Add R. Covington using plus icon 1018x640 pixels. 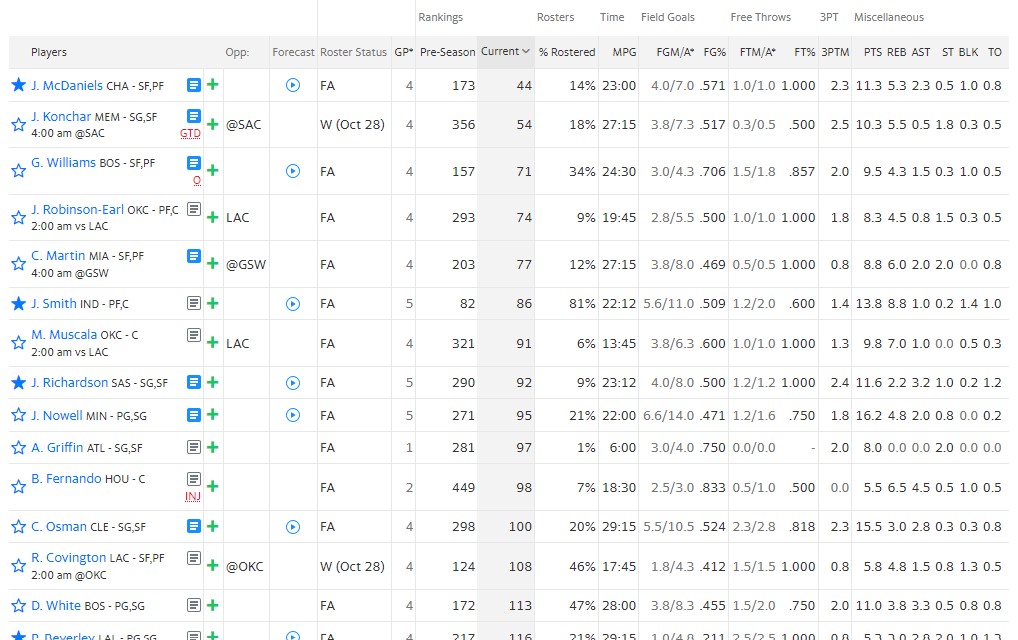(x=212, y=566)
